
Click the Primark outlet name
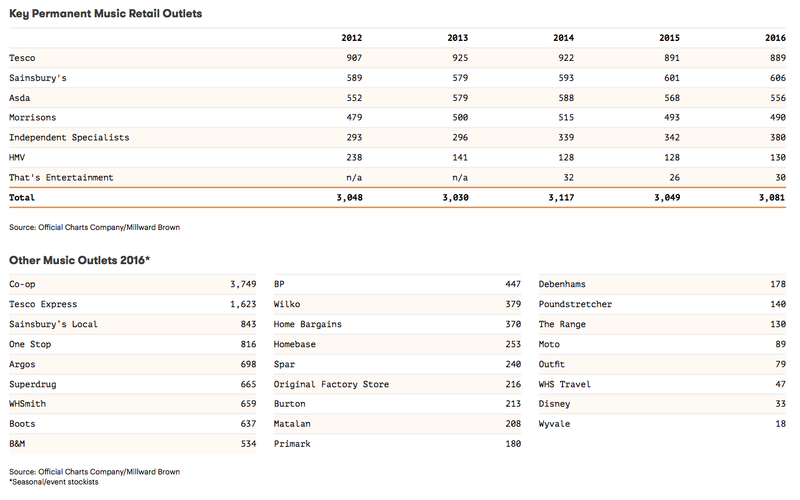[x=292, y=444]
